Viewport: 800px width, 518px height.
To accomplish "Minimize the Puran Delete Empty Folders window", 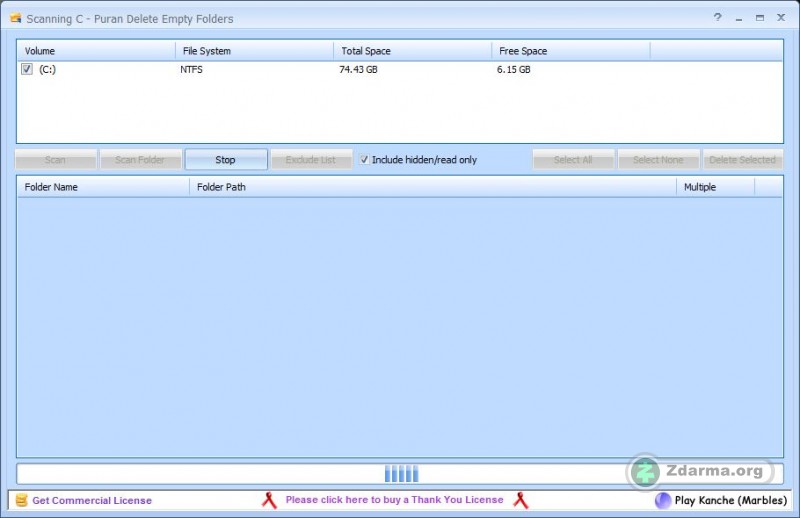I will tap(739, 18).
